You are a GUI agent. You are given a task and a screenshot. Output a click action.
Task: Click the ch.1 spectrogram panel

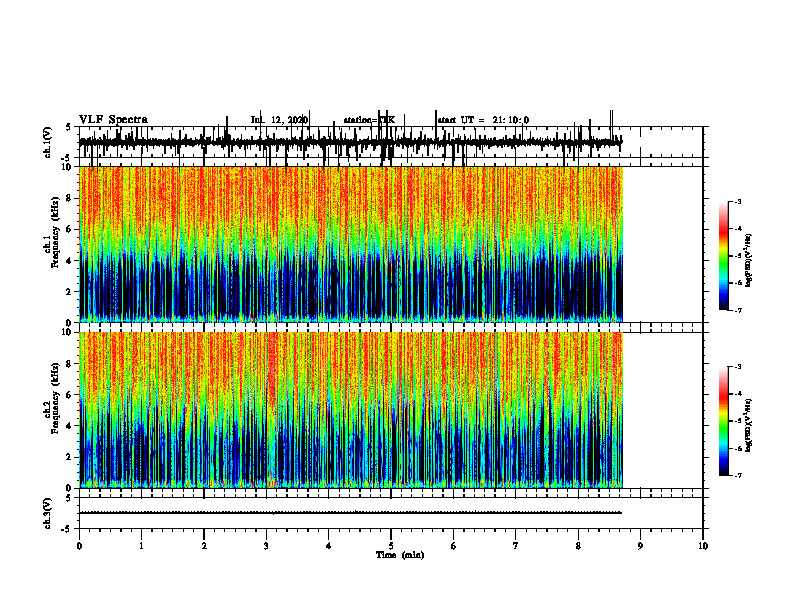tap(351, 244)
